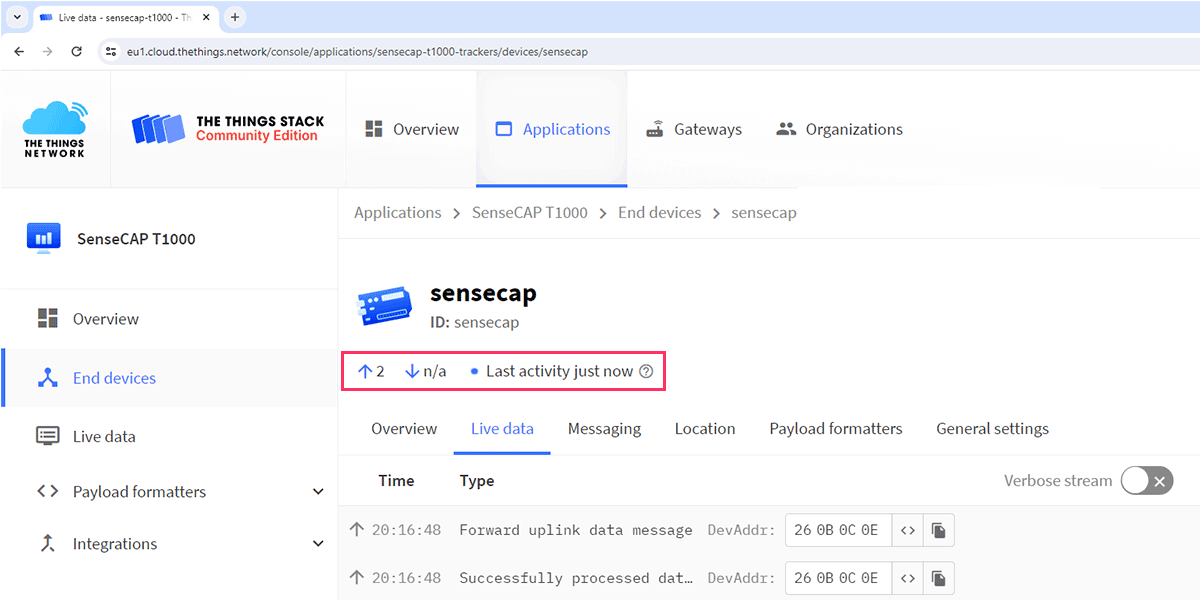Viewport: 1200px width, 600px height.
Task: Click the site information icon in address bar
Action: point(109,51)
